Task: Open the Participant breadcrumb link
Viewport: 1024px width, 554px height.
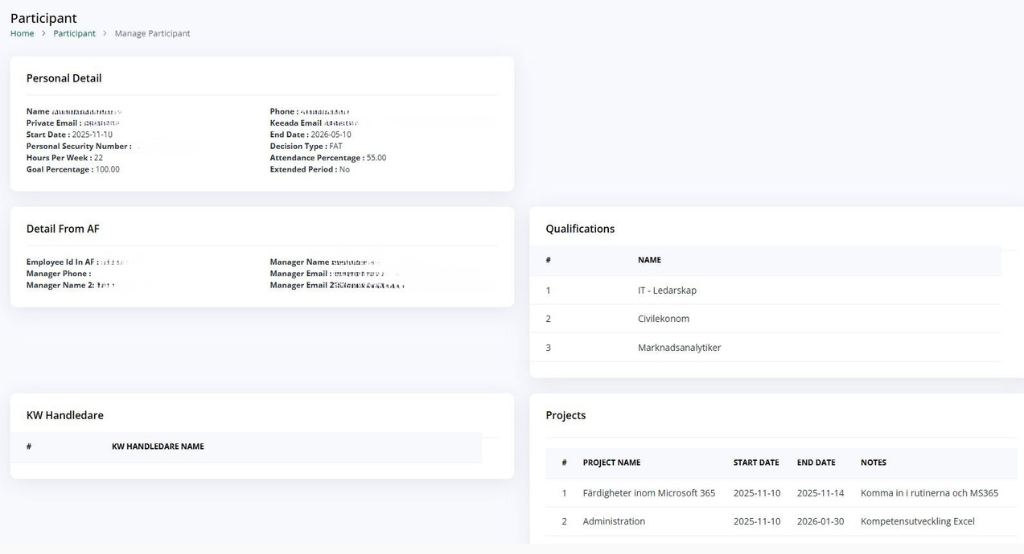Action: [74, 34]
